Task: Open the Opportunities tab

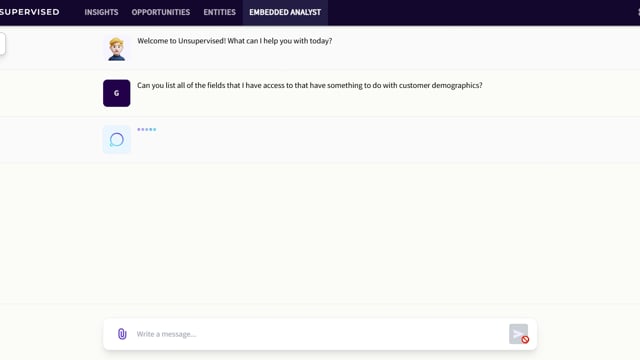Action: pos(160,12)
